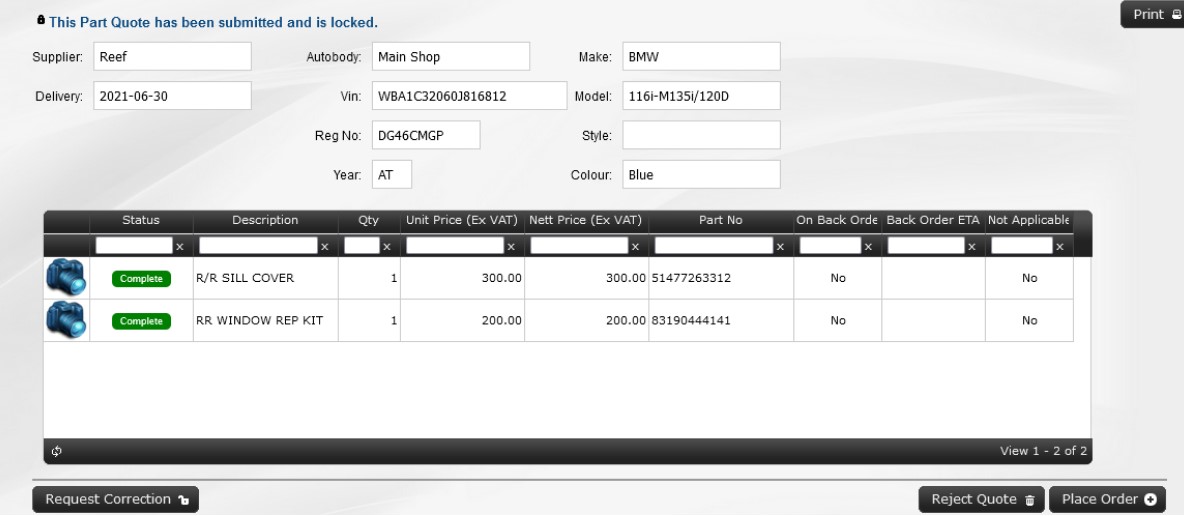Viewport: 1184px width, 516px height.
Task: Sort by the Qty column header
Action: pyautogui.click(x=368, y=221)
